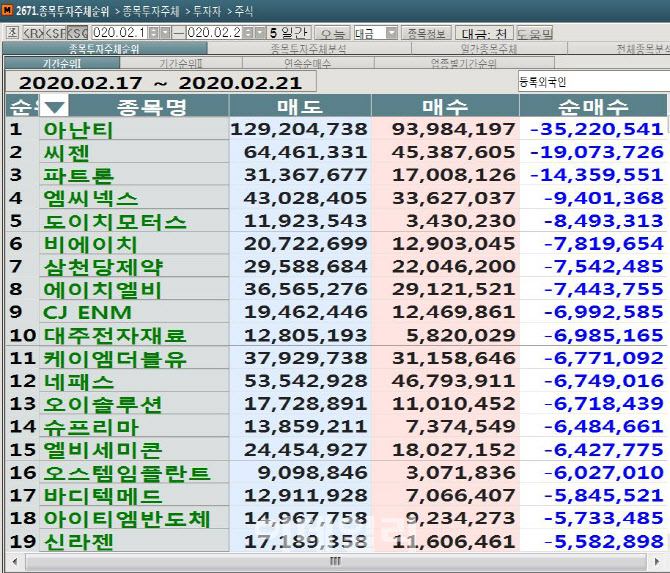Click the 대금: 천 unit button
Image resolution: width=670 pixels, height=573 pixels.
pos(485,33)
